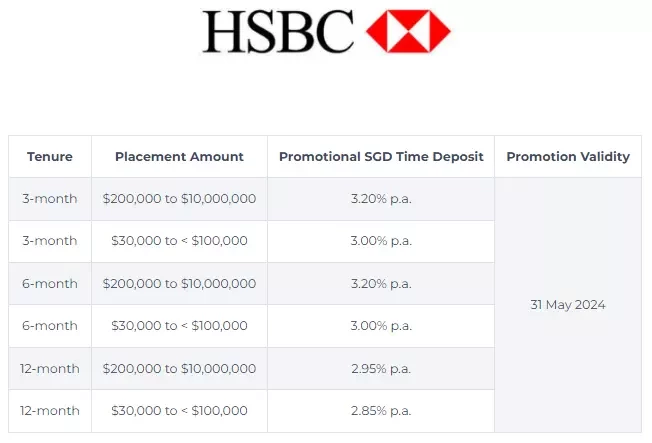
Task: Click 3-month $200,000 to $10,000,000 amount
Action: 179,199
